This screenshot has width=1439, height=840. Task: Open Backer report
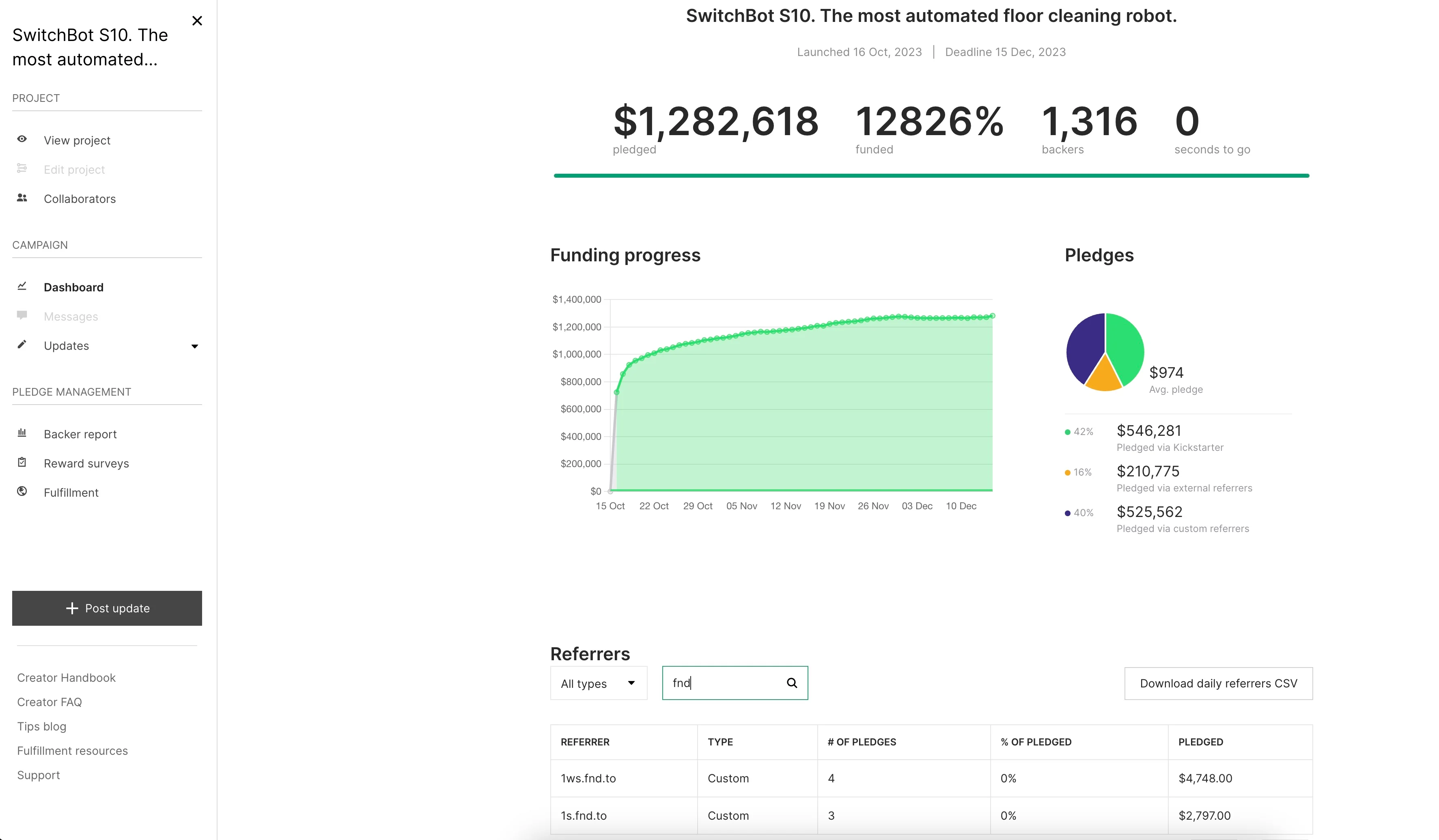pyautogui.click(x=80, y=434)
